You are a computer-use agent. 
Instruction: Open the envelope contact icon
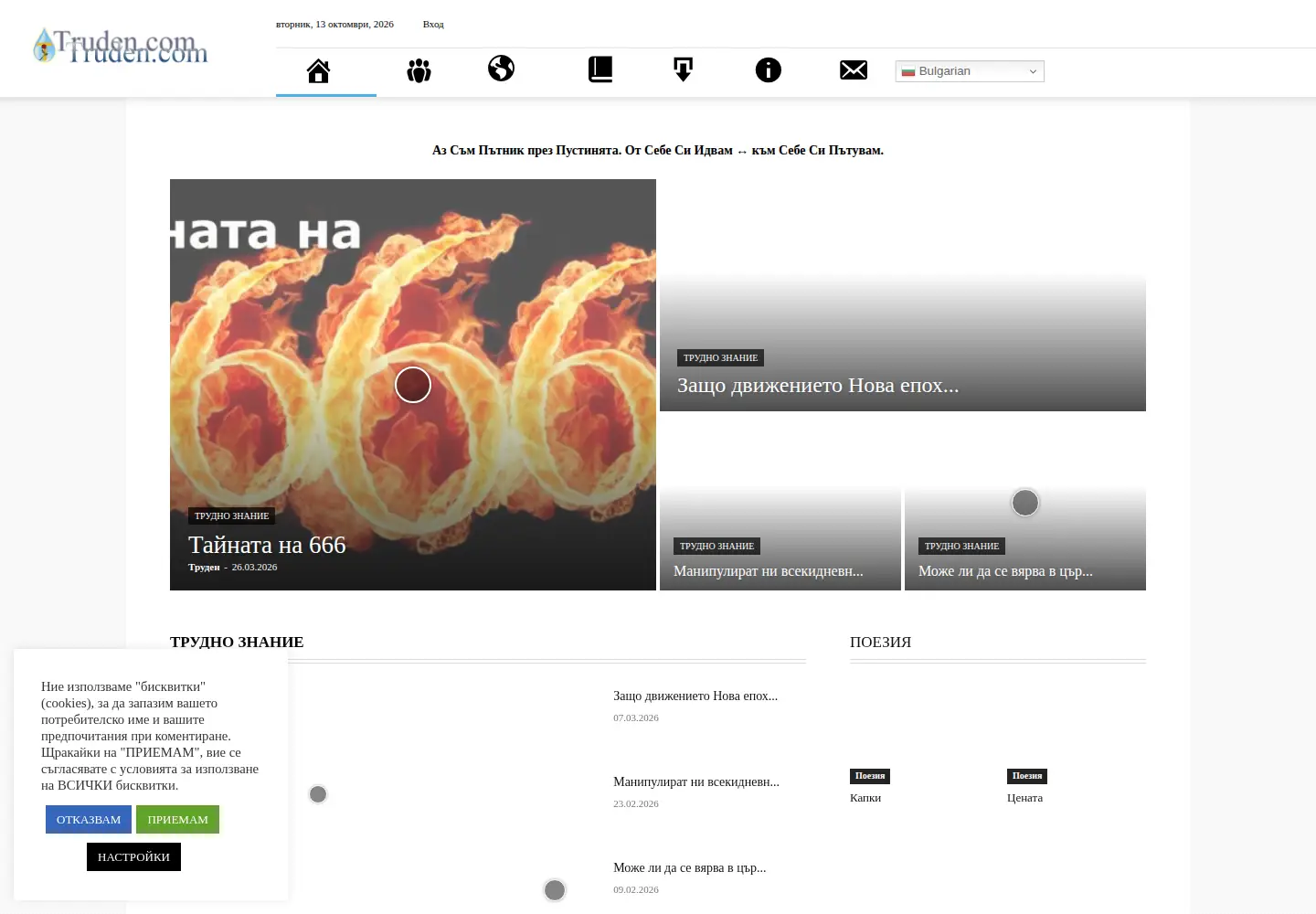(854, 70)
